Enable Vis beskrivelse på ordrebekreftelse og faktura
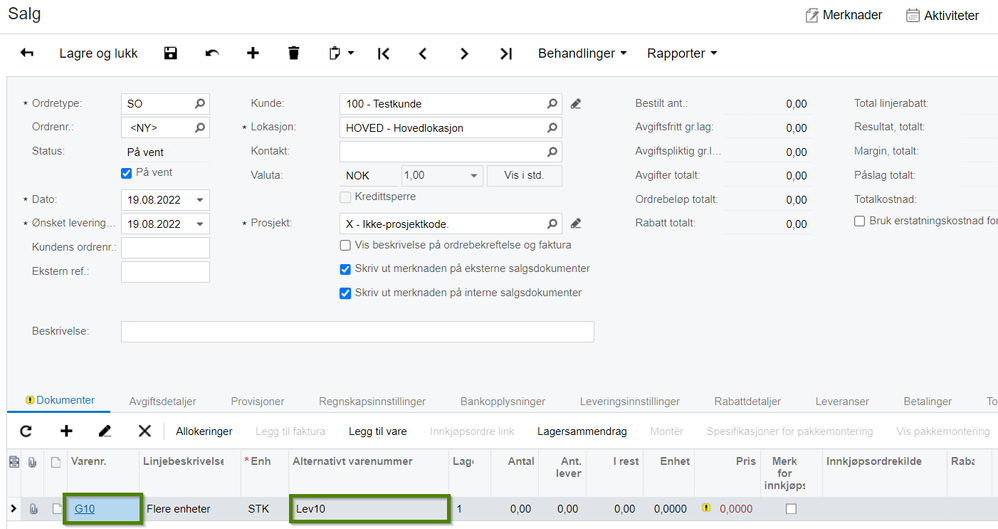The height and width of the screenshot is (529, 998). tap(345, 245)
